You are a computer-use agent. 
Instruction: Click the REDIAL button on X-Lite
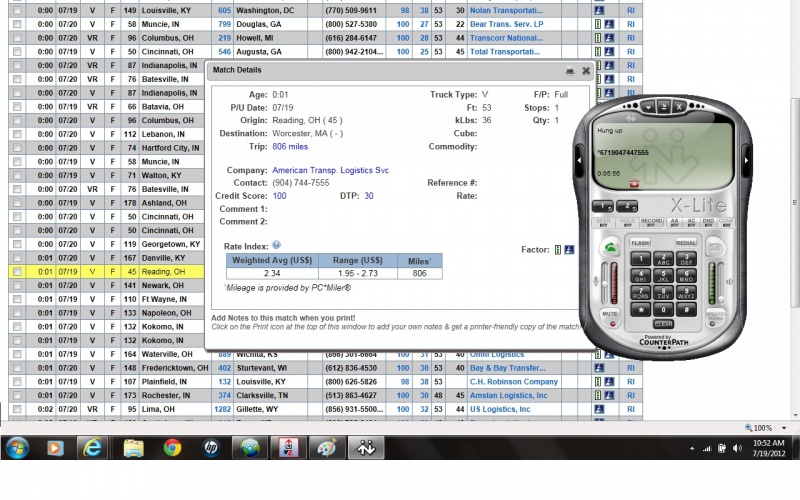[x=686, y=243]
